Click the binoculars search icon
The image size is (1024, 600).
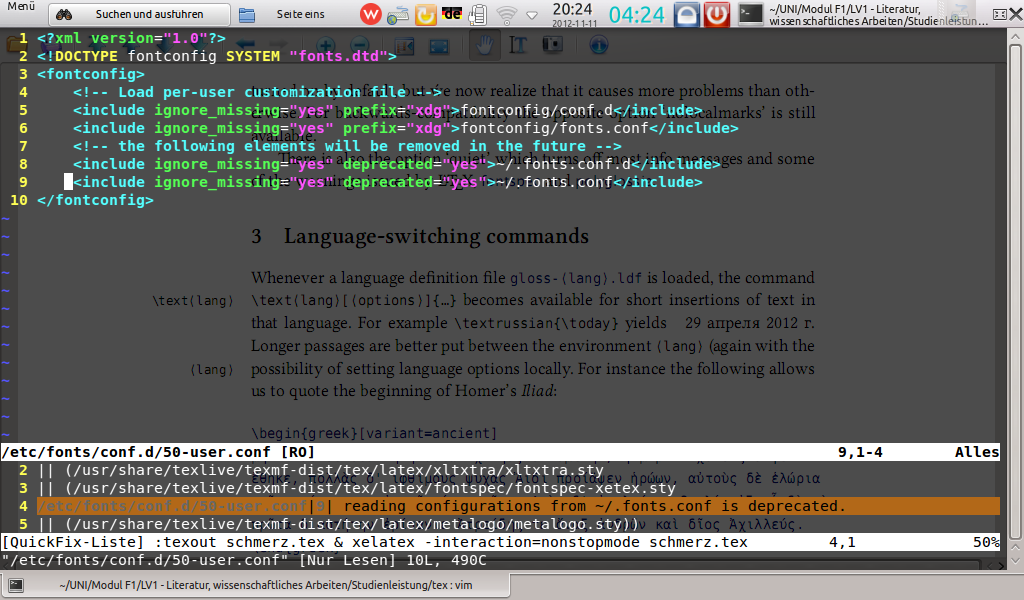click(x=63, y=14)
